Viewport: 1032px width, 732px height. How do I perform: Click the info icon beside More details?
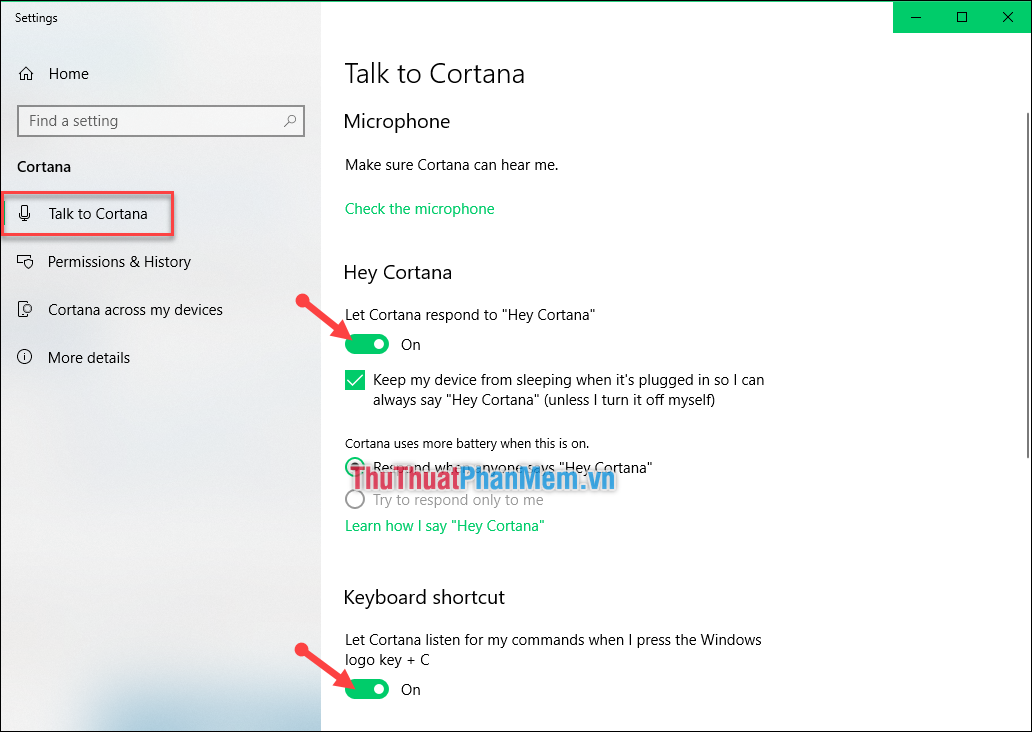click(25, 357)
